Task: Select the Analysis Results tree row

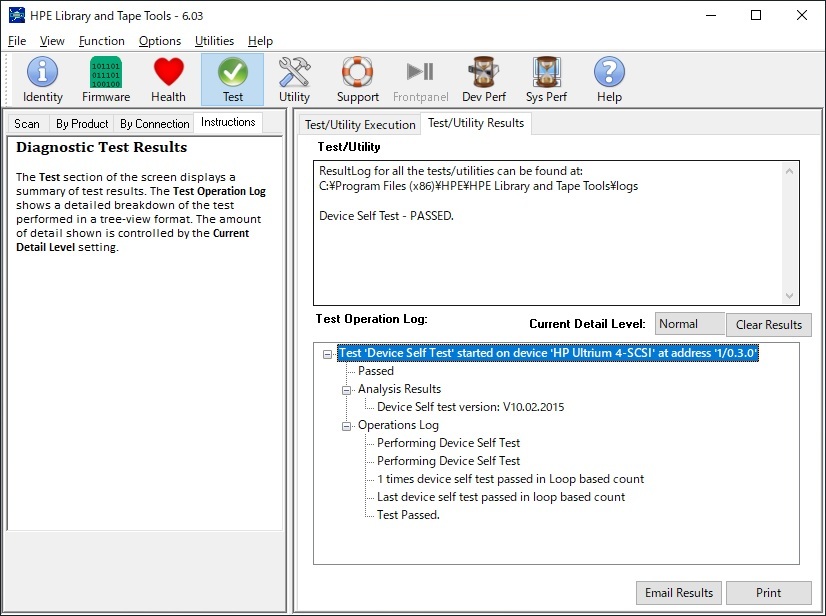Action: [399, 389]
